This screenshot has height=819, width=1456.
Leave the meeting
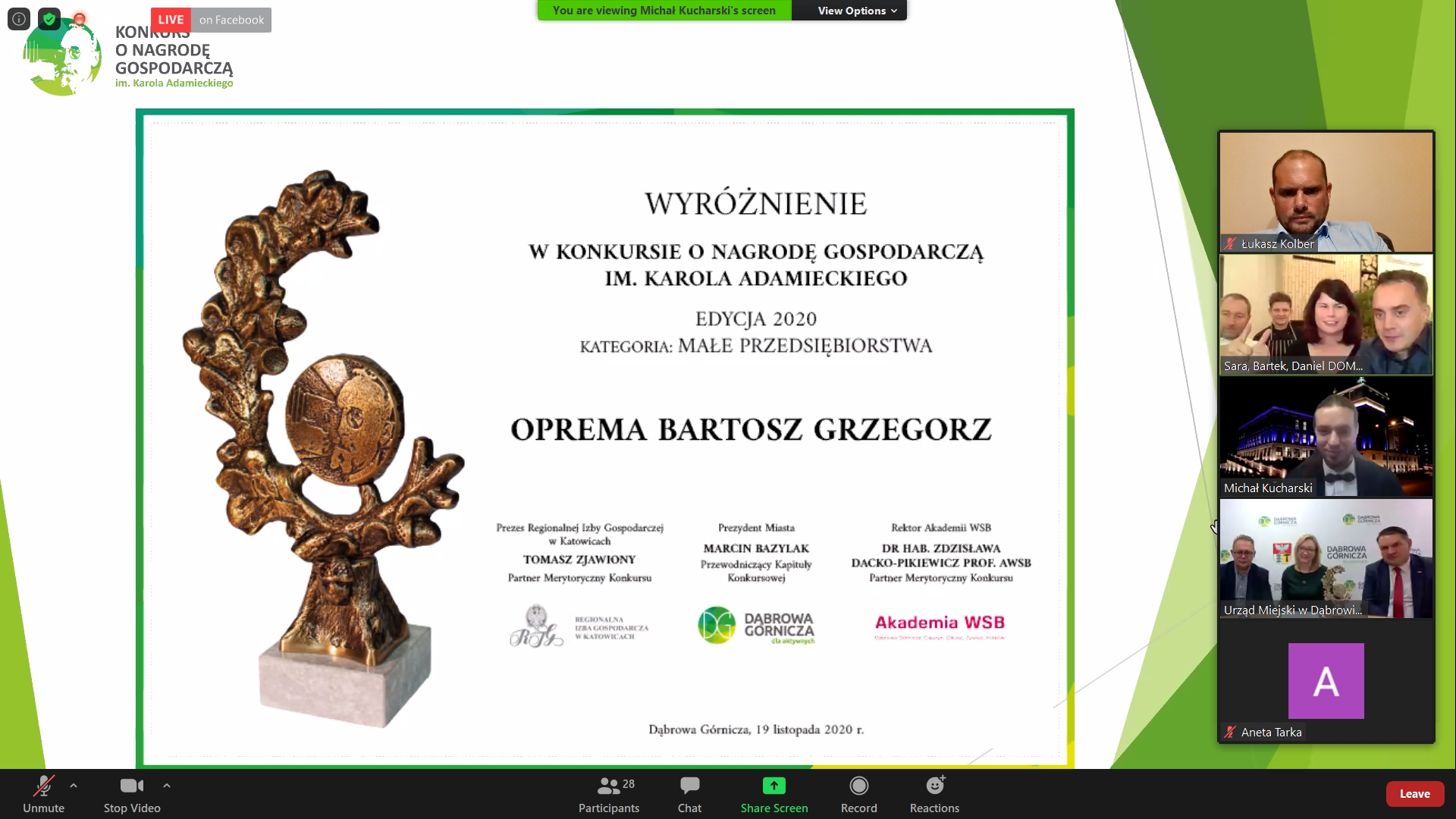pyautogui.click(x=1414, y=794)
